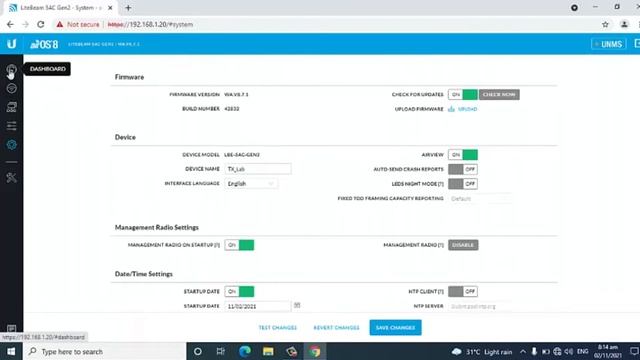
Task: Select the System gear sidebar icon
Action: [11, 144]
